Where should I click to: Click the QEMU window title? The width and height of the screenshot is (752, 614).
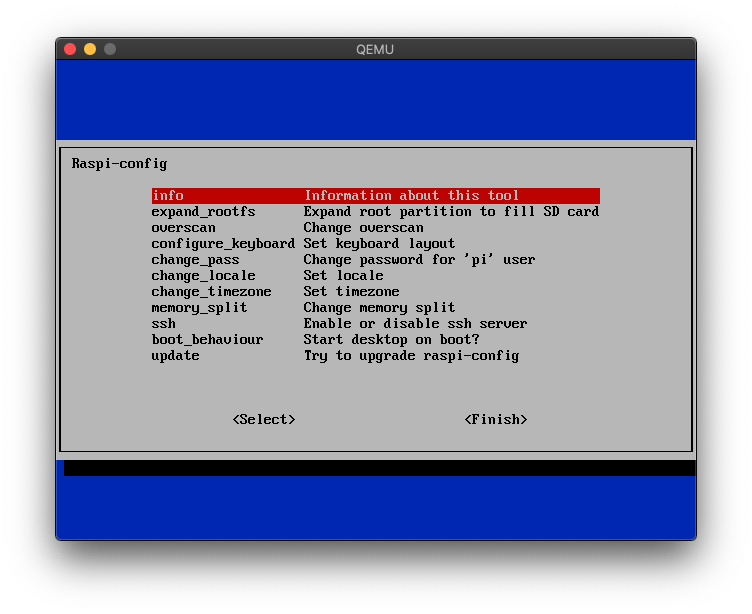point(375,49)
